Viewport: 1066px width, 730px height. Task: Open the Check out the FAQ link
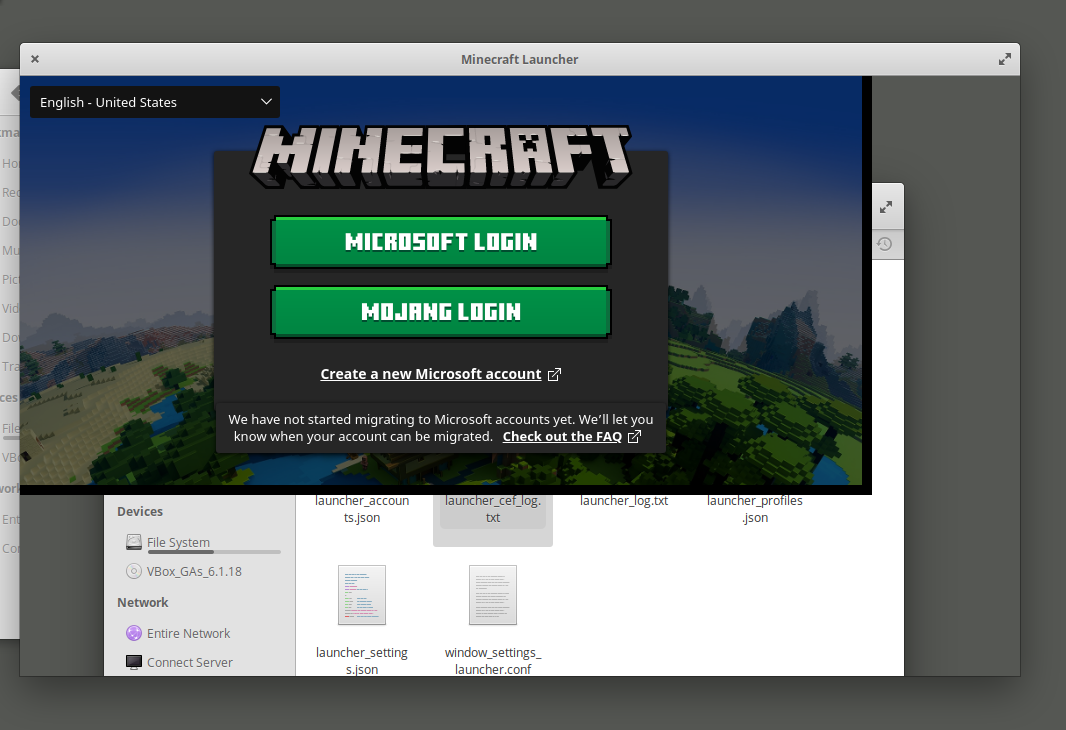(562, 436)
